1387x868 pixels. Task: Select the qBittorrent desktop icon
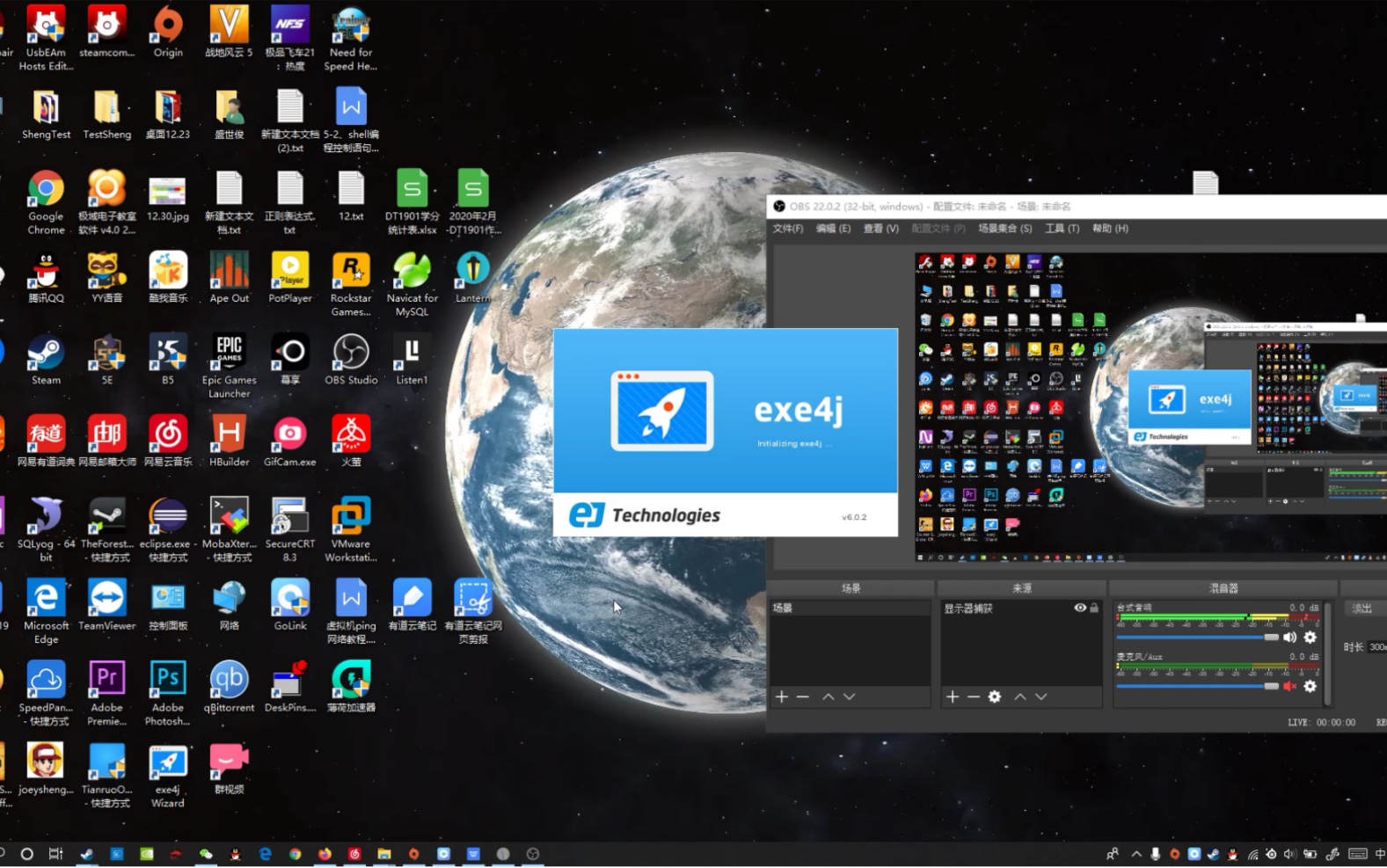point(229,687)
